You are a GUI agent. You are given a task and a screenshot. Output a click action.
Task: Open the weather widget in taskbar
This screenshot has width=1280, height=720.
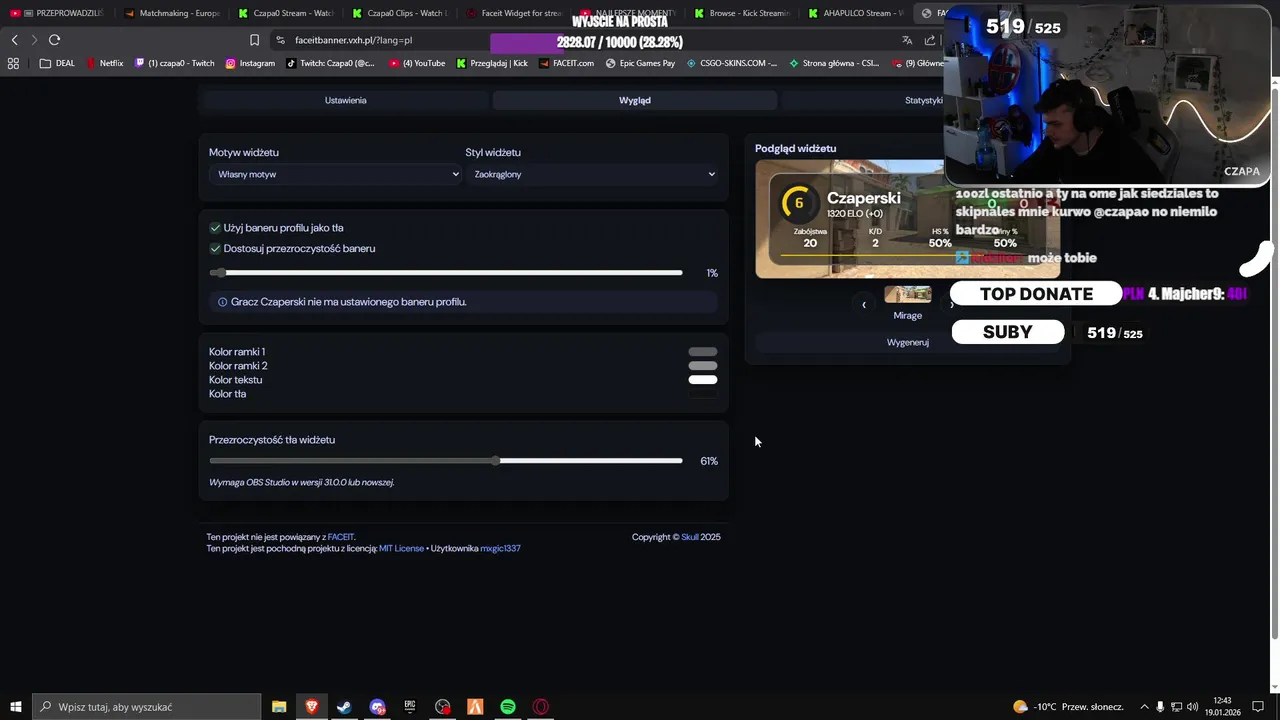point(1068,707)
